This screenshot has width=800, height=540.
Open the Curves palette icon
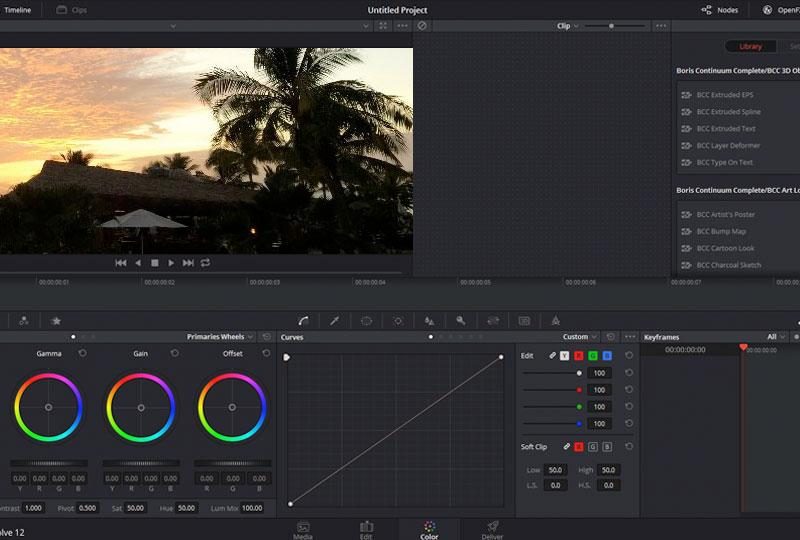pos(303,321)
